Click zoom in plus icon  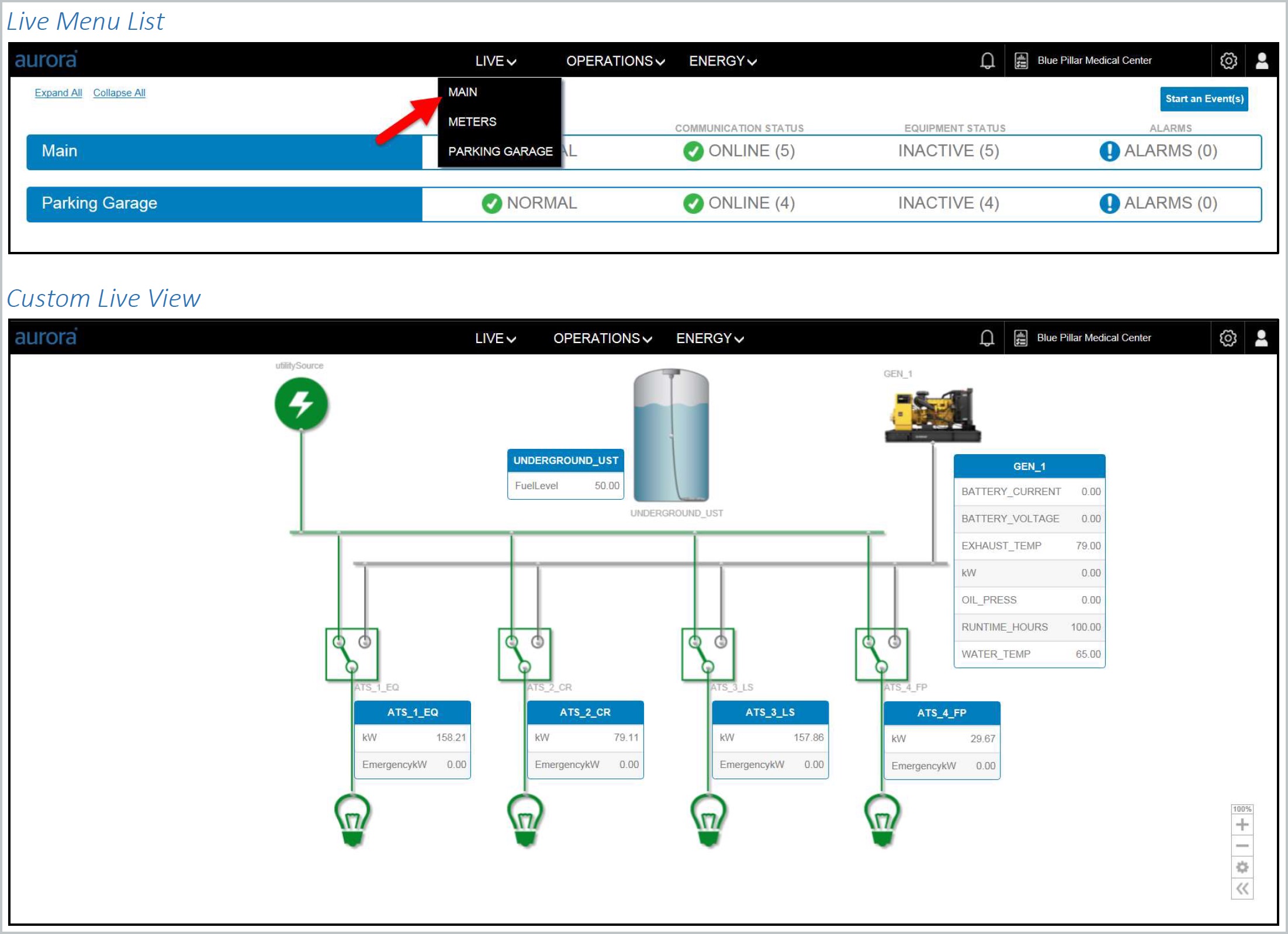pos(1242,825)
